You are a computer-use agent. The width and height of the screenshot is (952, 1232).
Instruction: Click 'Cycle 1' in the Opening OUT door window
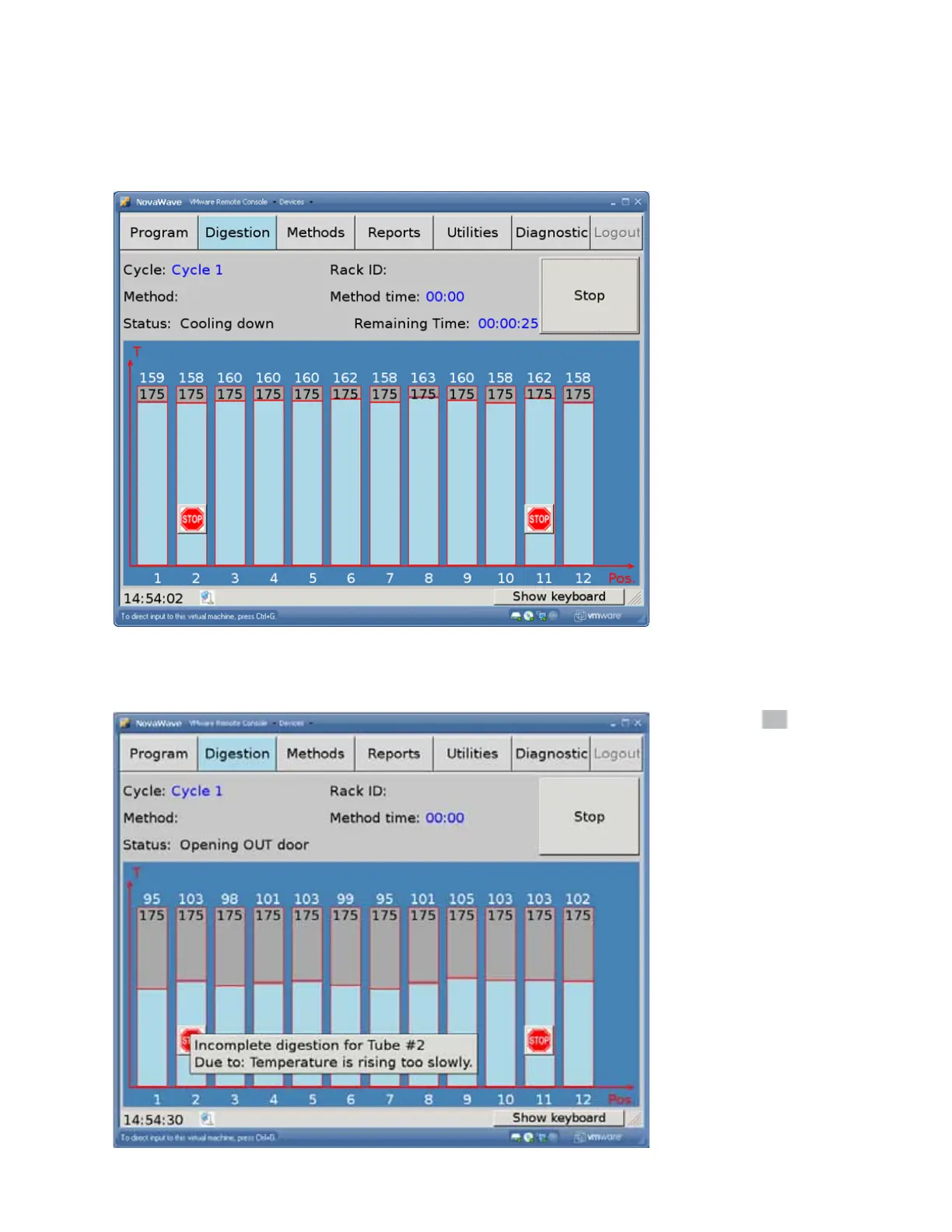[x=197, y=791]
